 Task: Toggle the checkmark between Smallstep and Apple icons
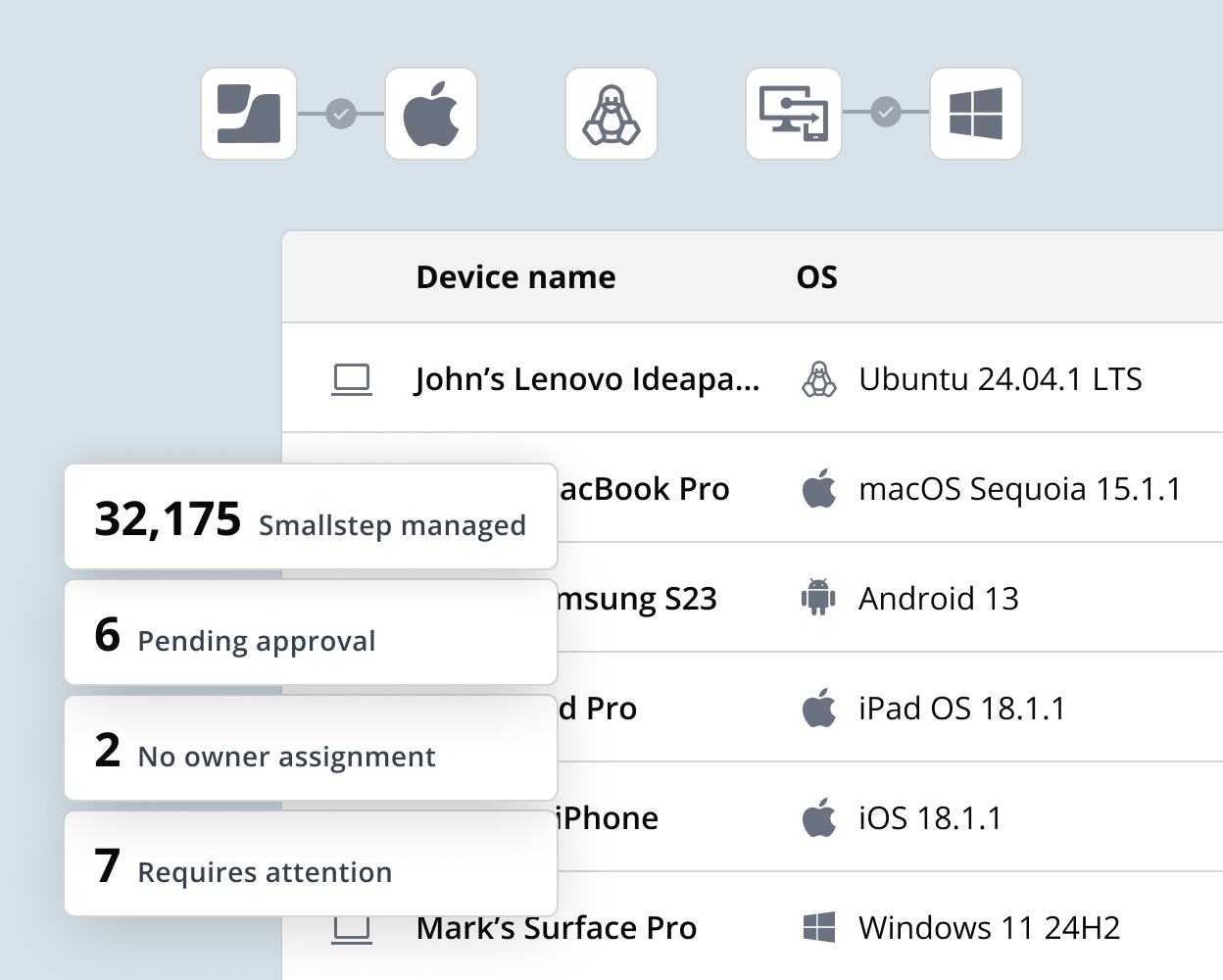point(339,113)
